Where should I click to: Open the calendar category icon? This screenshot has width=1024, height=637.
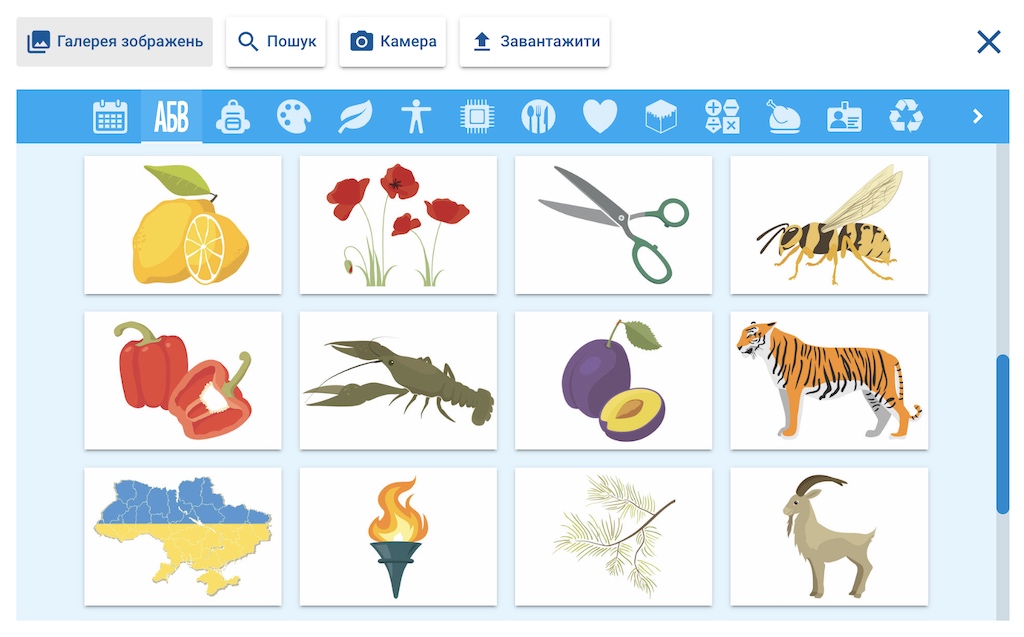pyautogui.click(x=110, y=117)
